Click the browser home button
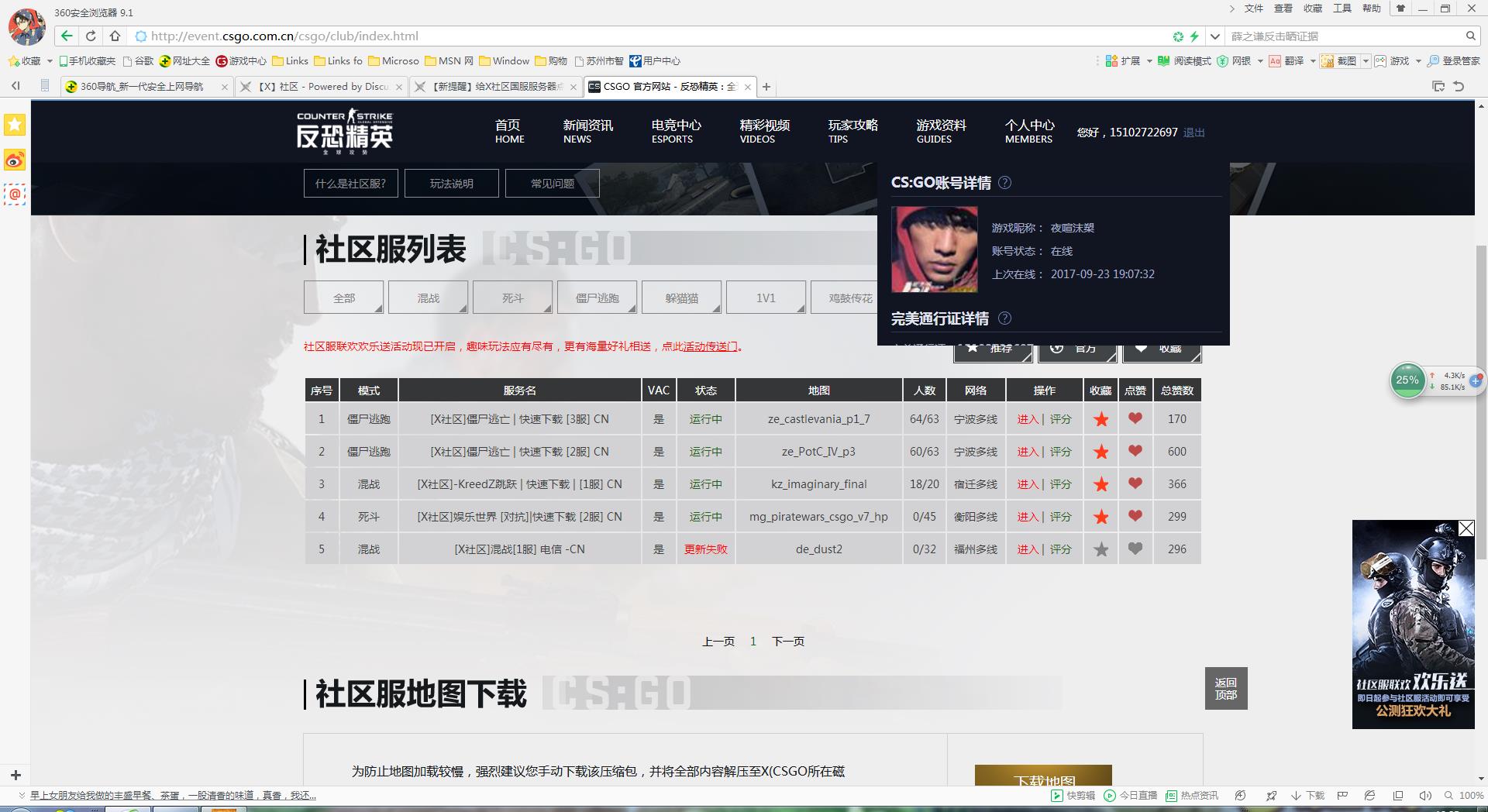1488x812 pixels. click(115, 36)
